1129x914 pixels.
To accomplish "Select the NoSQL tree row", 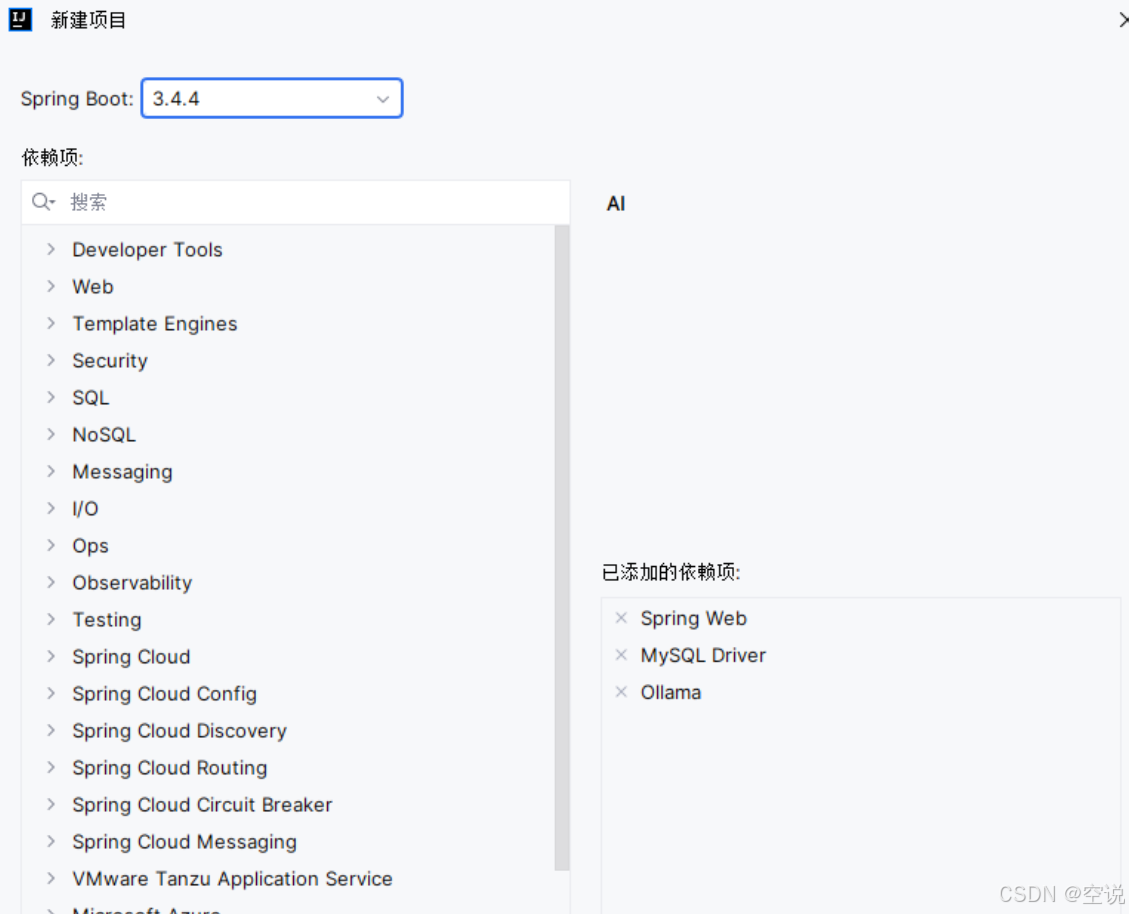I will pyautogui.click(x=288, y=434).
